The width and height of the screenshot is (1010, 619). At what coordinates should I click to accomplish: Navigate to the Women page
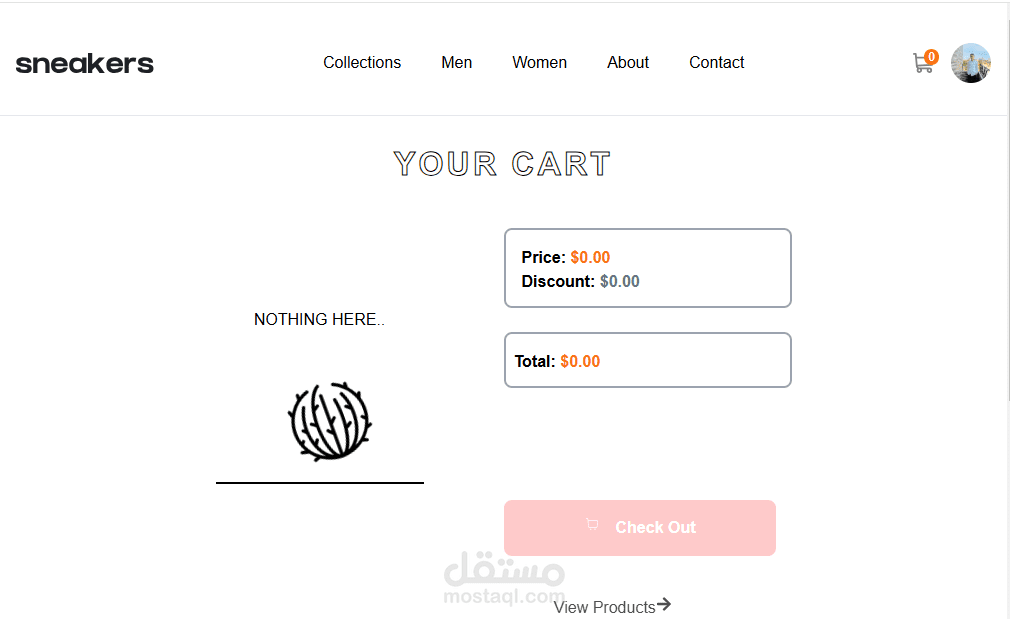(x=539, y=63)
